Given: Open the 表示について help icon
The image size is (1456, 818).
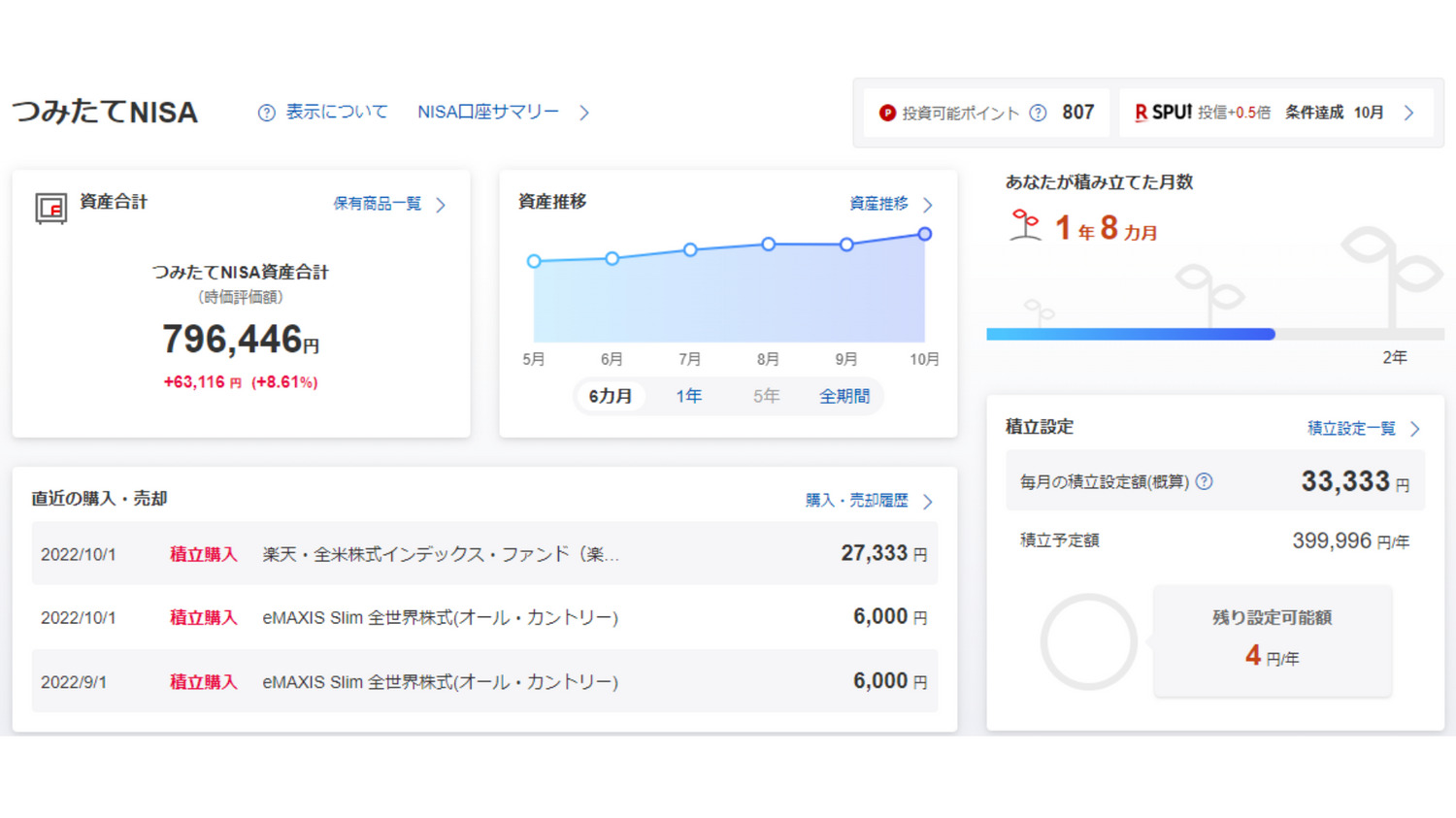Looking at the screenshot, I should [x=266, y=113].
